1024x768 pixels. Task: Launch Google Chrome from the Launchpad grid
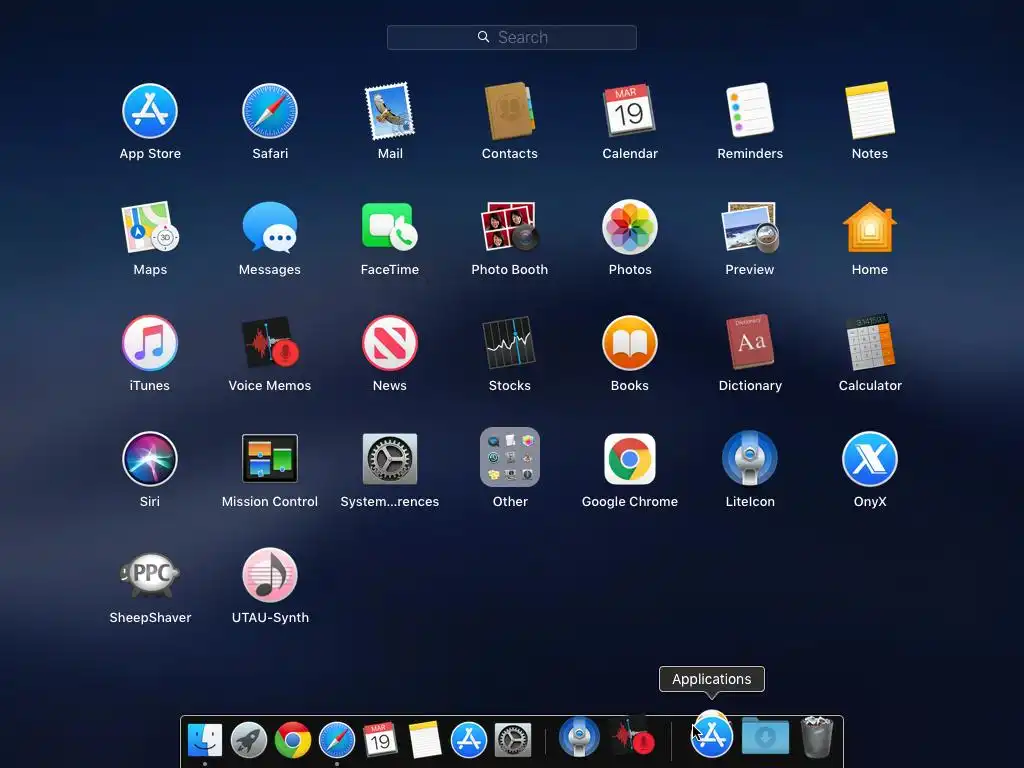pos(630,459)
